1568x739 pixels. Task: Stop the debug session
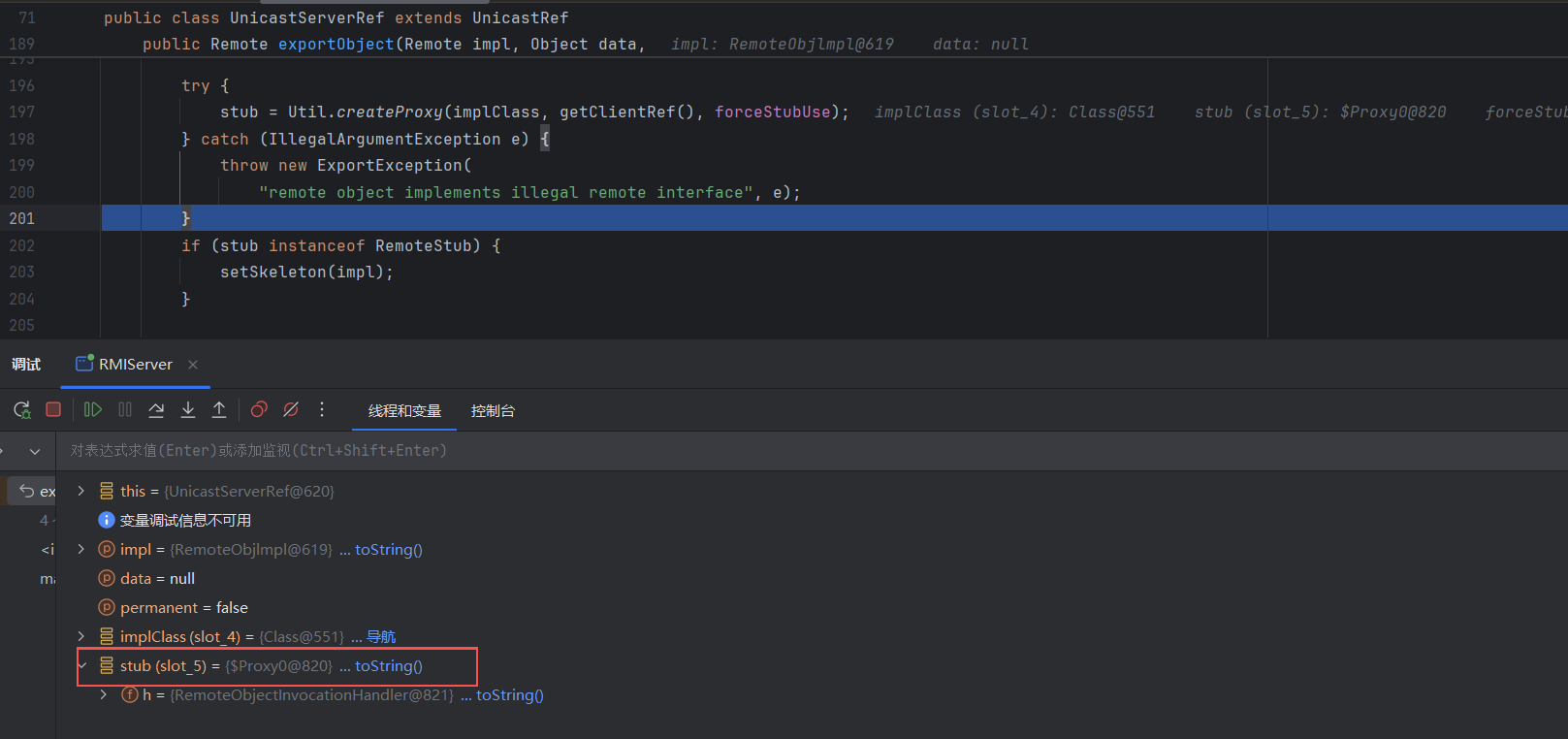coord(53,410)
